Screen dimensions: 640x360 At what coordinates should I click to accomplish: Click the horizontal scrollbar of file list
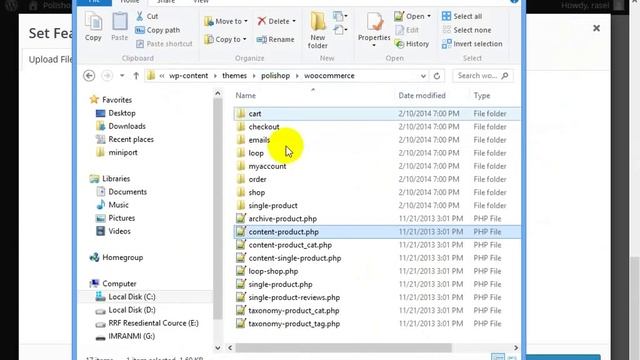(x=344, y=348)
